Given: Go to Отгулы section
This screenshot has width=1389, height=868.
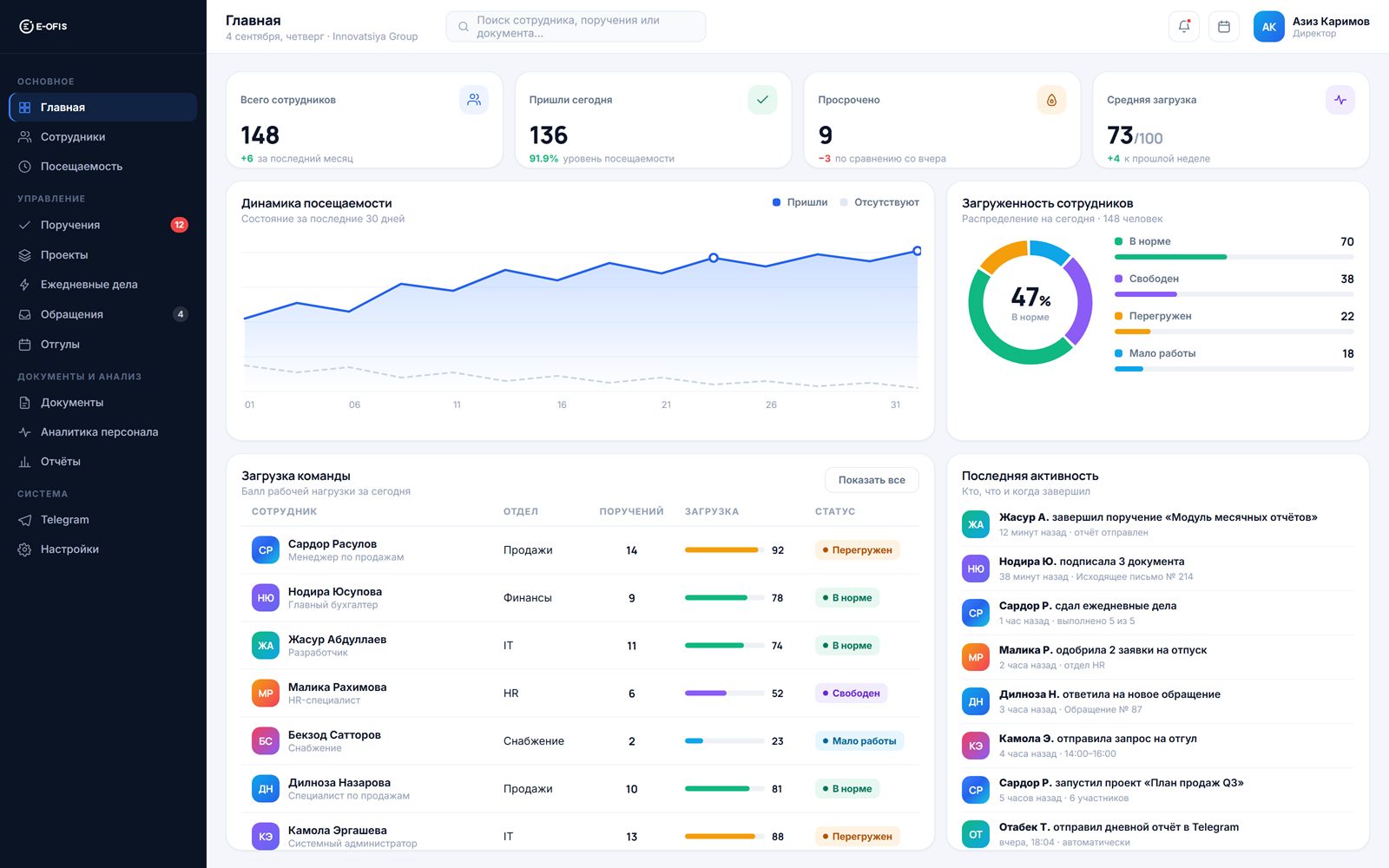Looking at the screenshot, I should tap(103, 345).
